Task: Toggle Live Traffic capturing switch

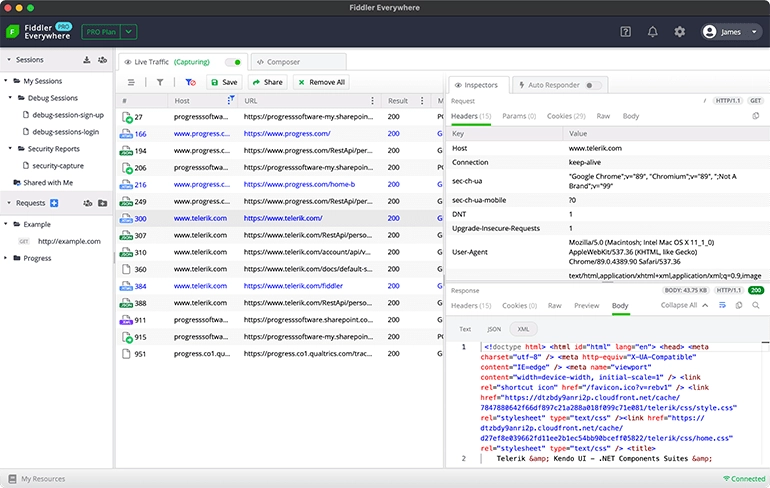Action: click(x=233, y=62)
